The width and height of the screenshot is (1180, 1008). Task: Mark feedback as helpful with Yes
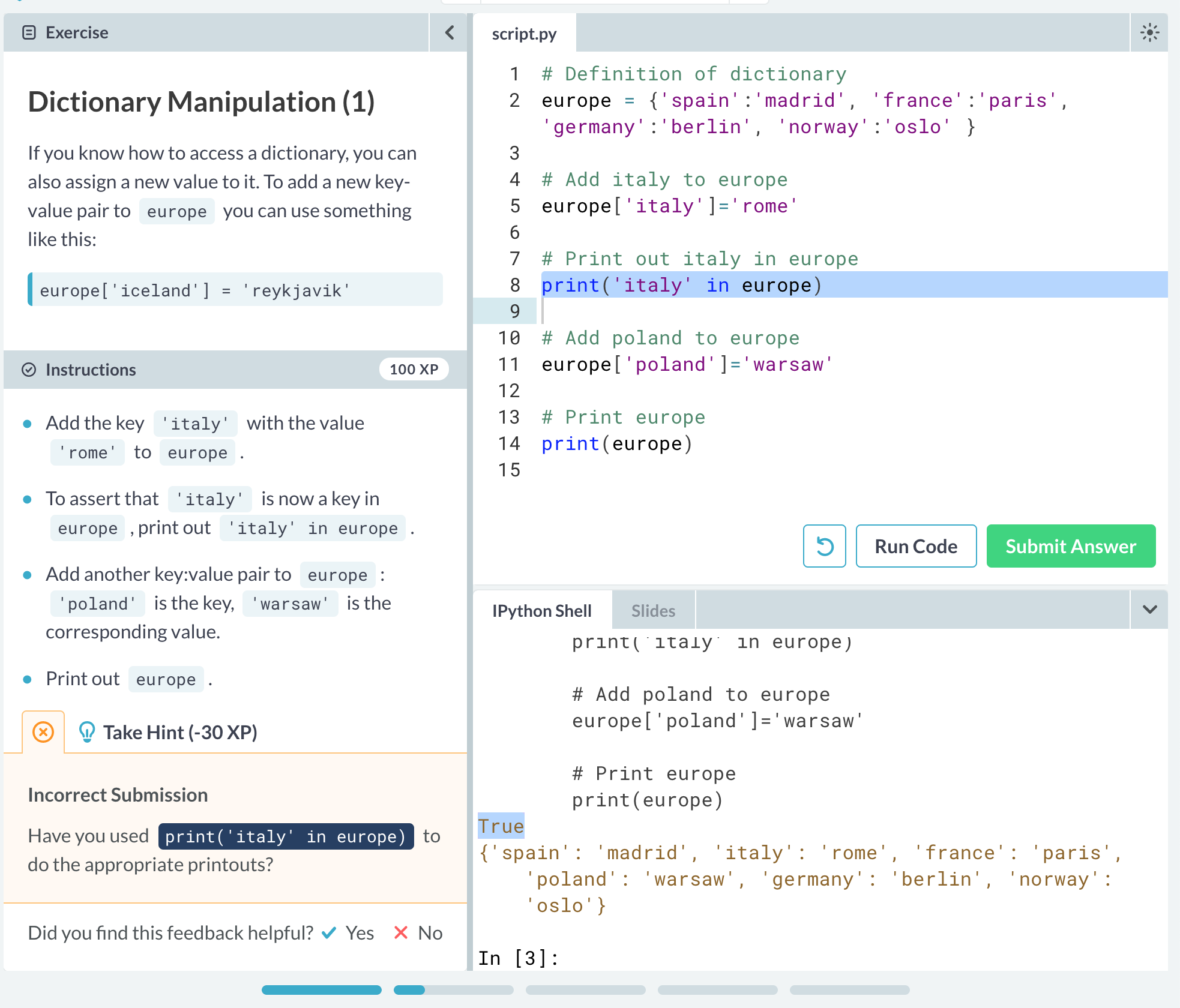pos(349,933)
